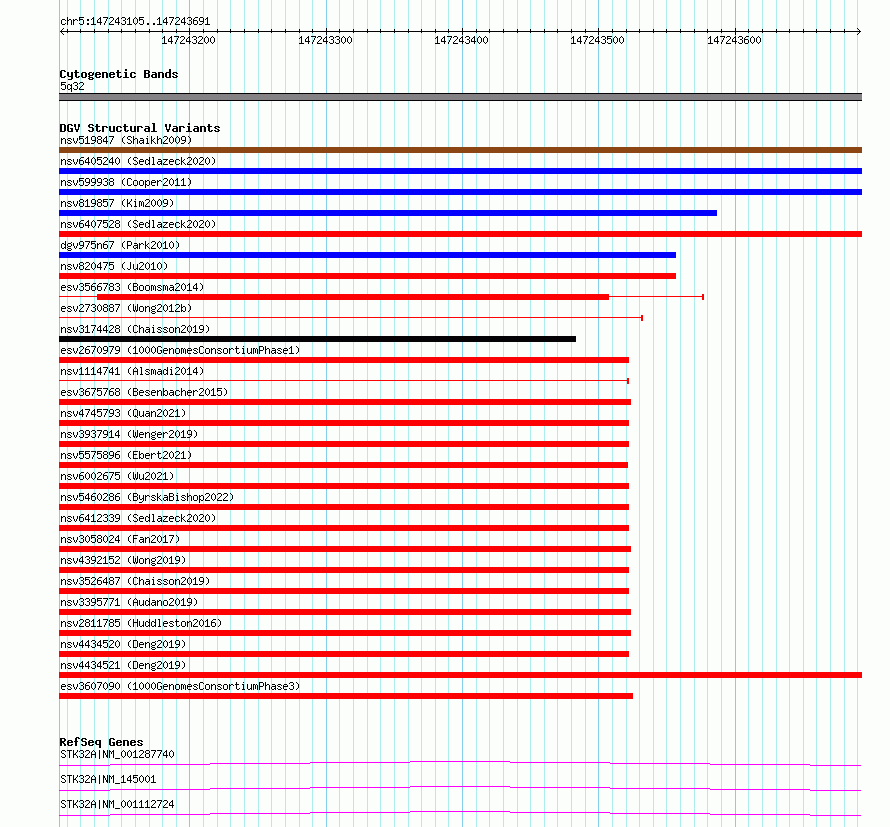Open variant nsv3937914 (Wenger2019) label

coord(129,434)
